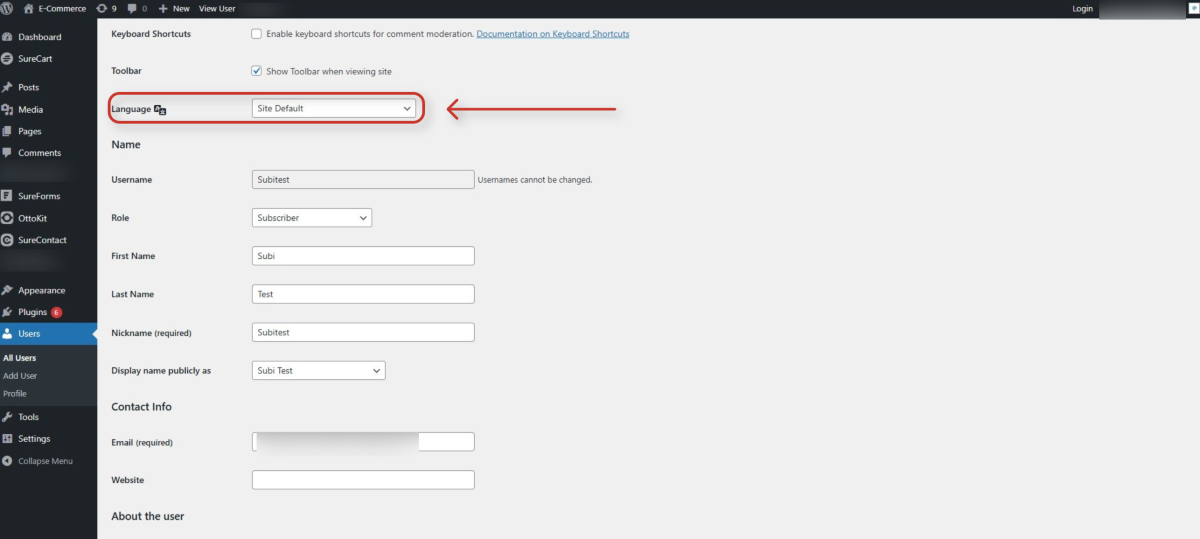
Task: Click the home icon beside E-Commerce
Action: (29, 8)
